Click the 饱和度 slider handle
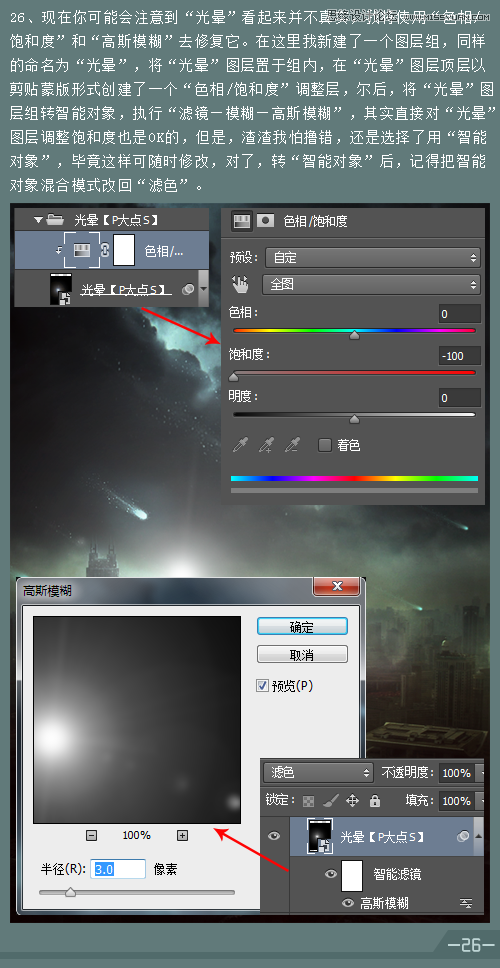 [x=233, y=377]
